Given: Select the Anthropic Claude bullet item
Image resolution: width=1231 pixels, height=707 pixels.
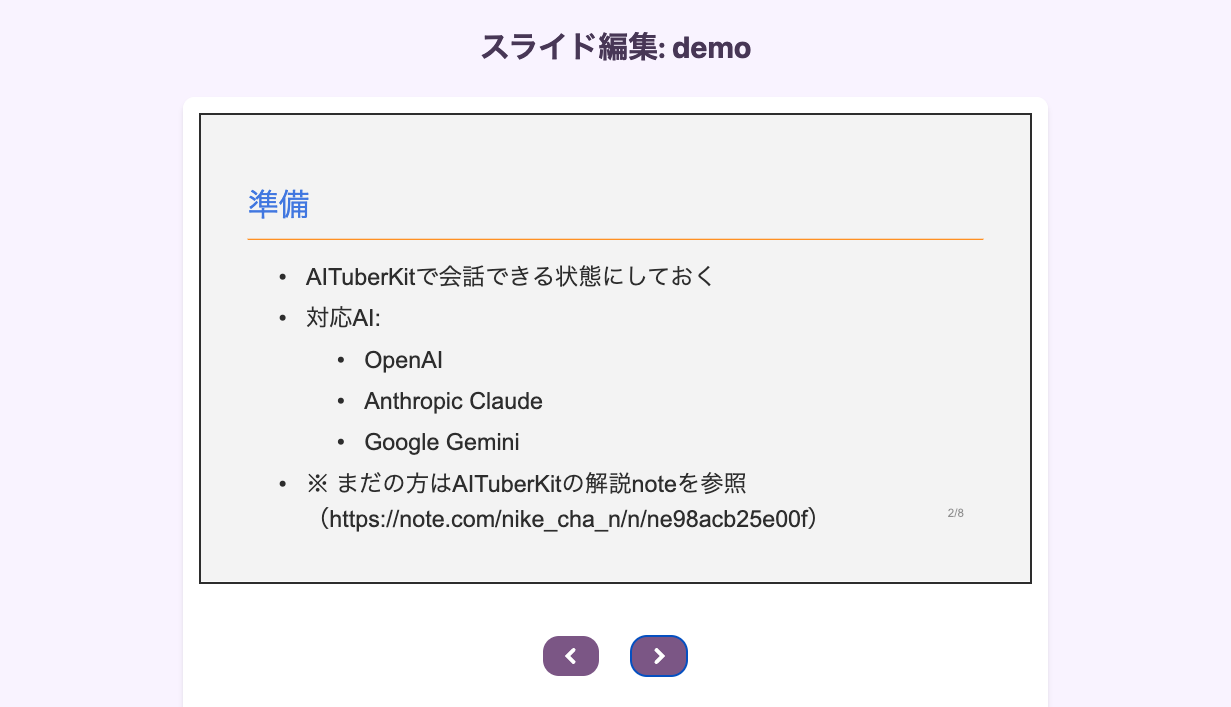Looking at the screenshot, I should coord(453,401).
